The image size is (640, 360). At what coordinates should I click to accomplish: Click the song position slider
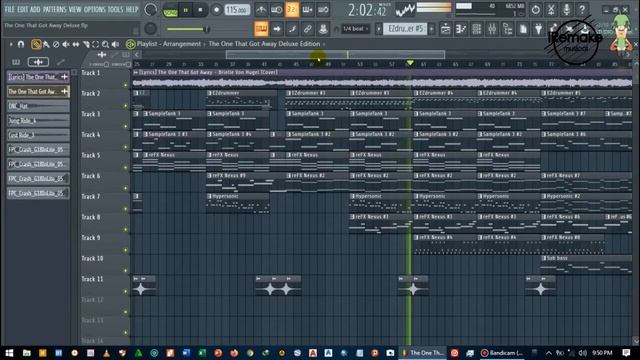tap(189, 29)
